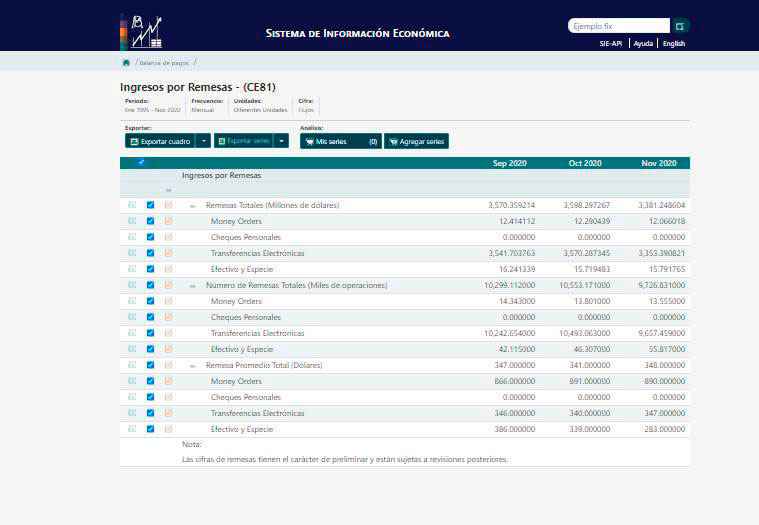Click chart icon for Número de Remesas Totales
Screen dimensions: 759x525
[132, 285]
